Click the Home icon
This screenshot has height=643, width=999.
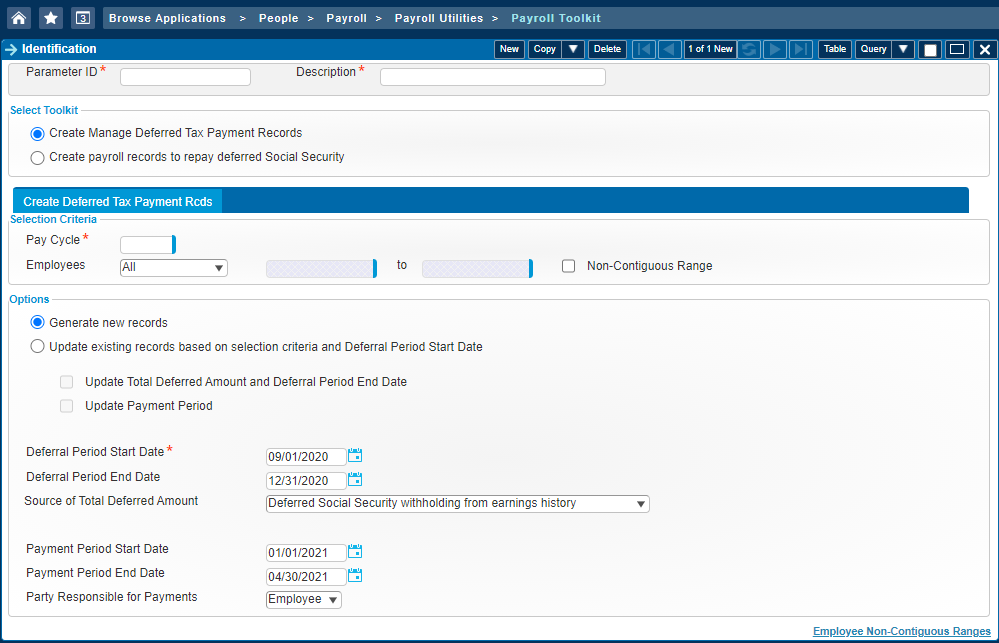19,18
